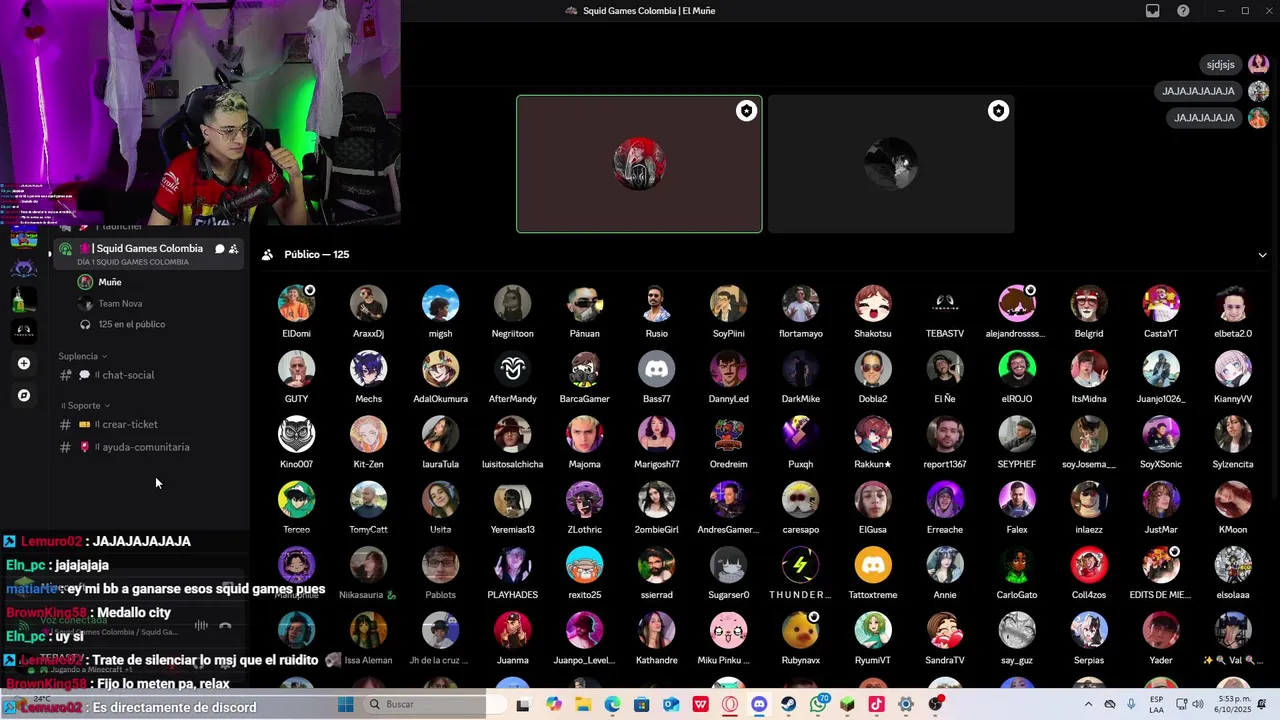This screenshot has height=720, width=1280.
Task: Collapse the Suplencia channel category
Action: tap(82, 356)
